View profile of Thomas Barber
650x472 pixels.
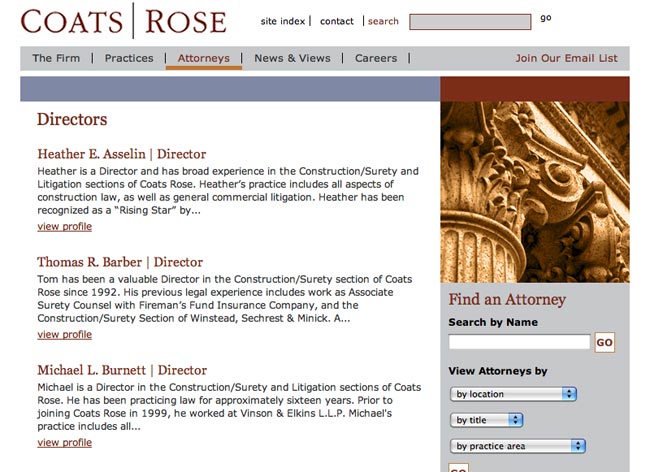pos(65,334)
